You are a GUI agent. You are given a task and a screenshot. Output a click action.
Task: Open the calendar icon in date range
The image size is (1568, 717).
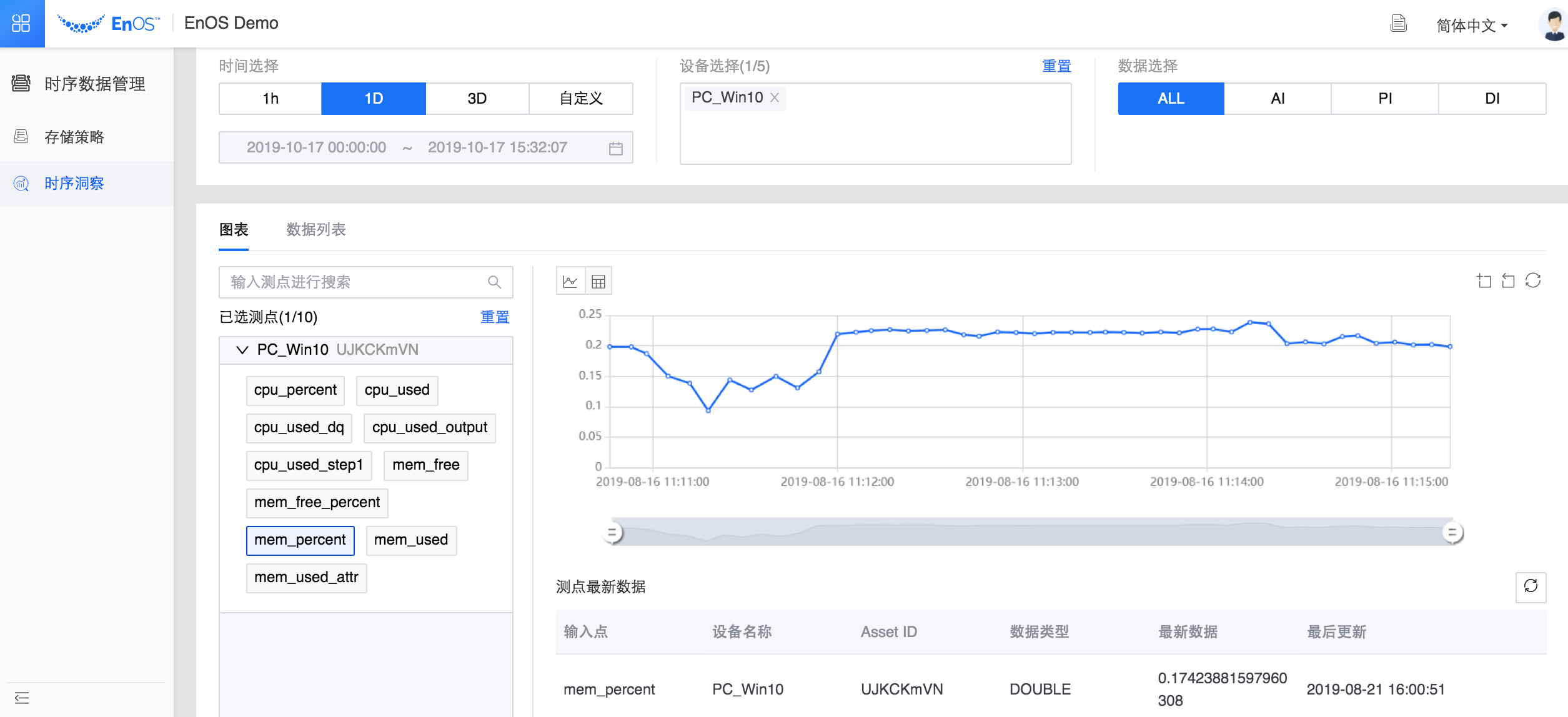[x=616, y=148]
